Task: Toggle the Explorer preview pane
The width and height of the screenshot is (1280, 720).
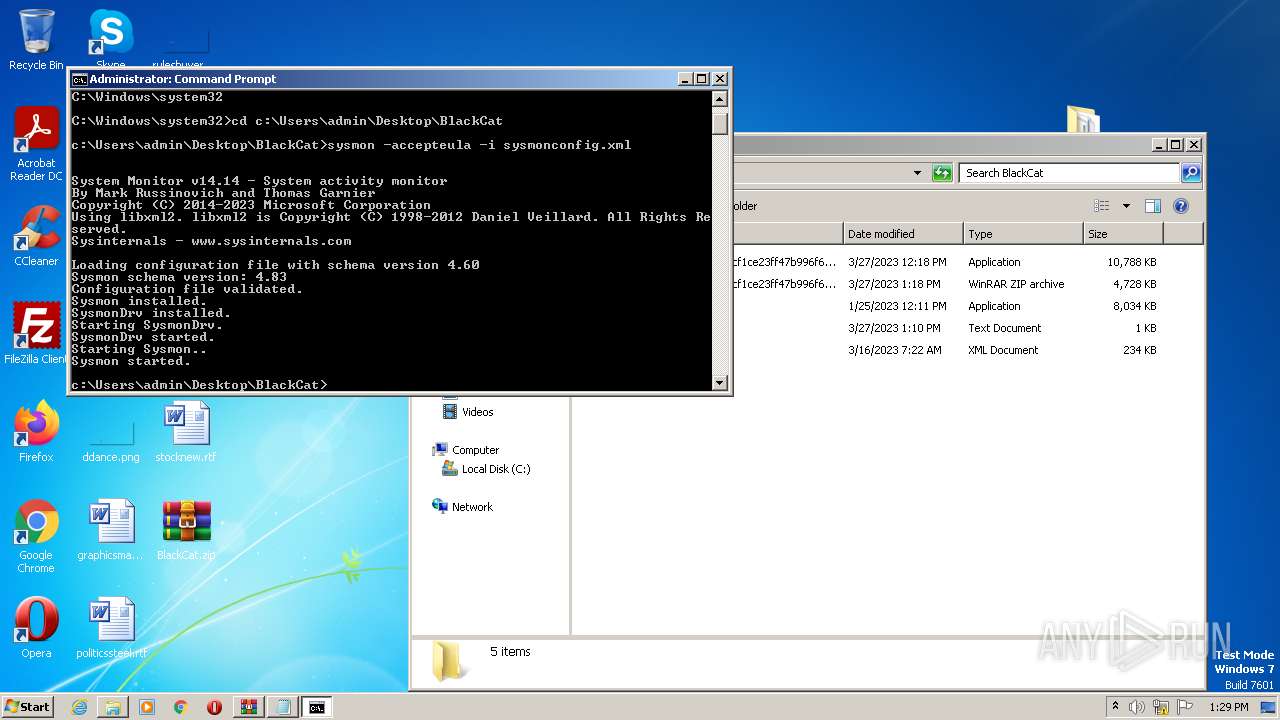Action: coord(1152,206)
